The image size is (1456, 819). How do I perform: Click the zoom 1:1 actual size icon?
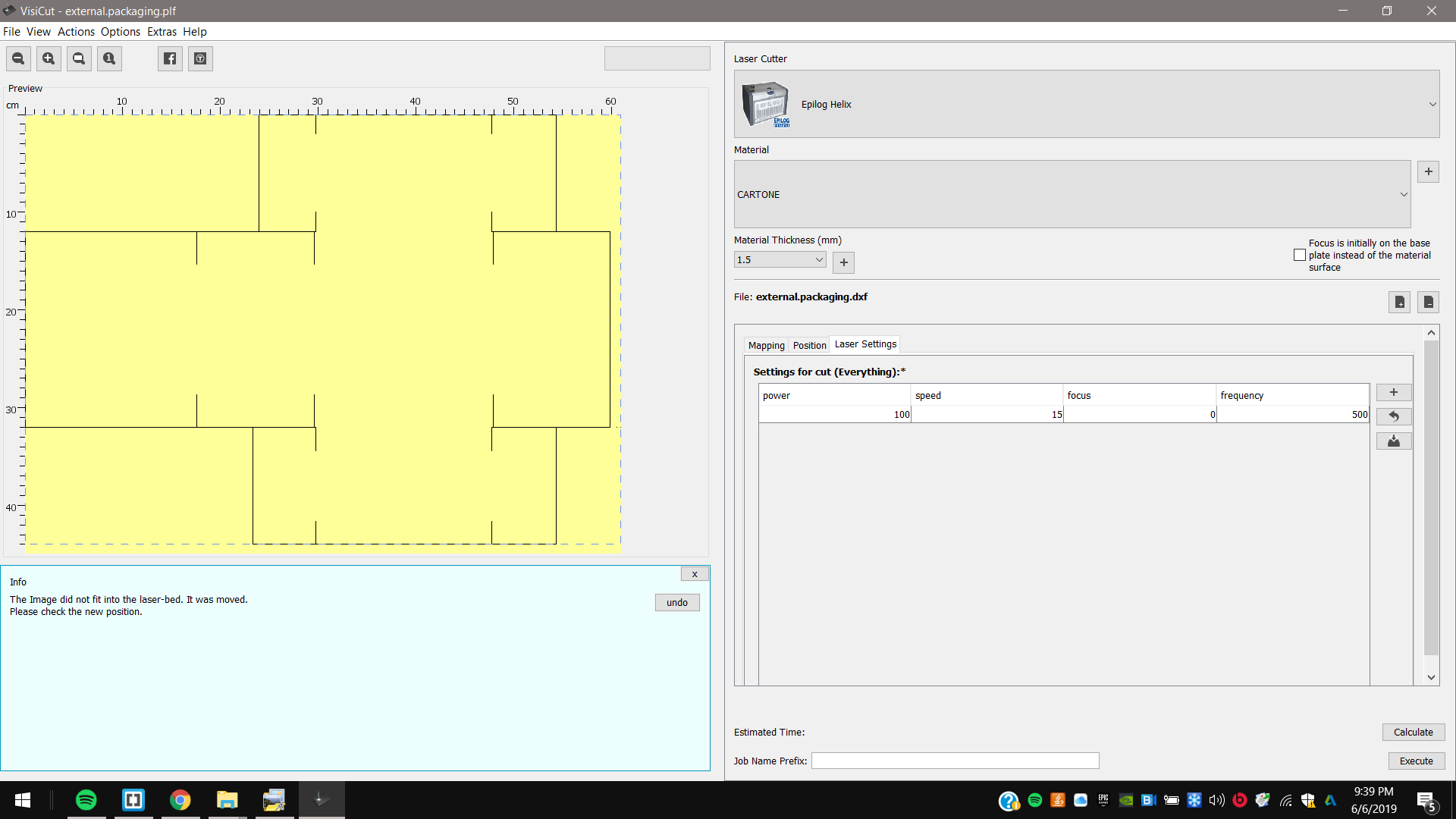[109, 58]
